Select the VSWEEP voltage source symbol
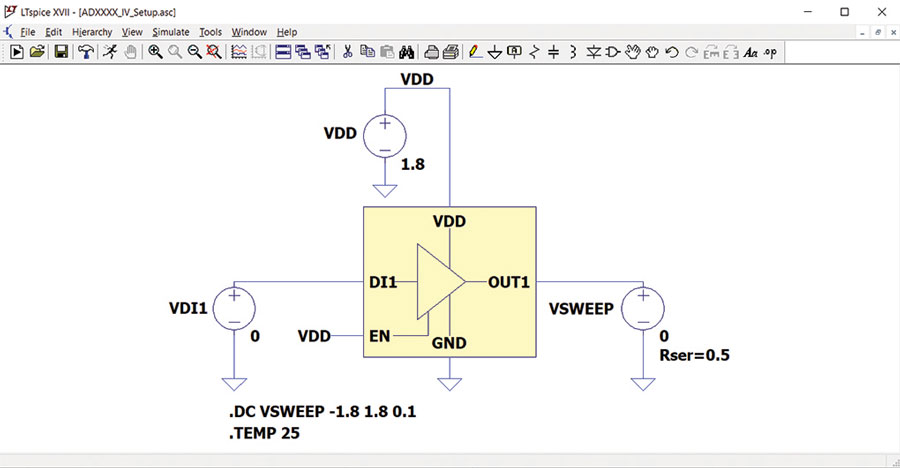Image resolution: width=900 pixels, height=468 pixels. click(643, 309)
